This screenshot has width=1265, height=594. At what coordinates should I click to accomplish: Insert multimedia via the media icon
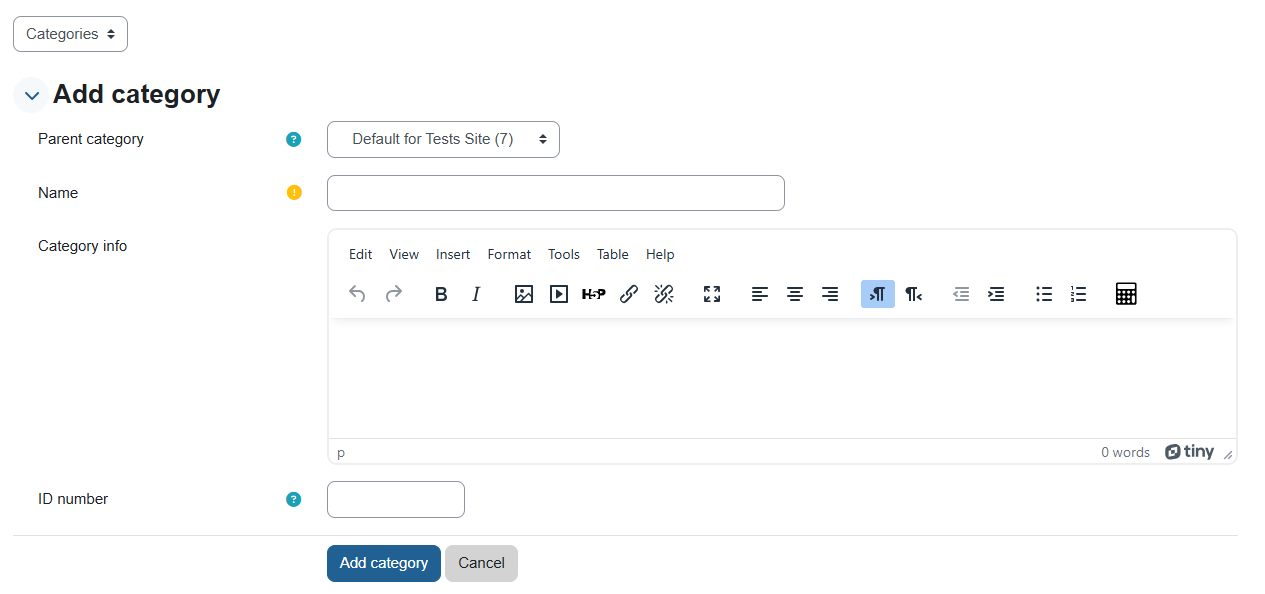559,294
